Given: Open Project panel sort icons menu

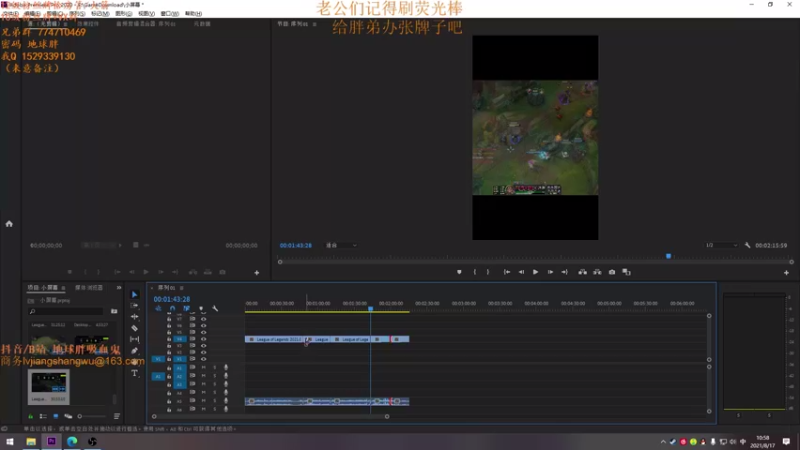Looking at the screenshot, I should click(x=117, y=416).
